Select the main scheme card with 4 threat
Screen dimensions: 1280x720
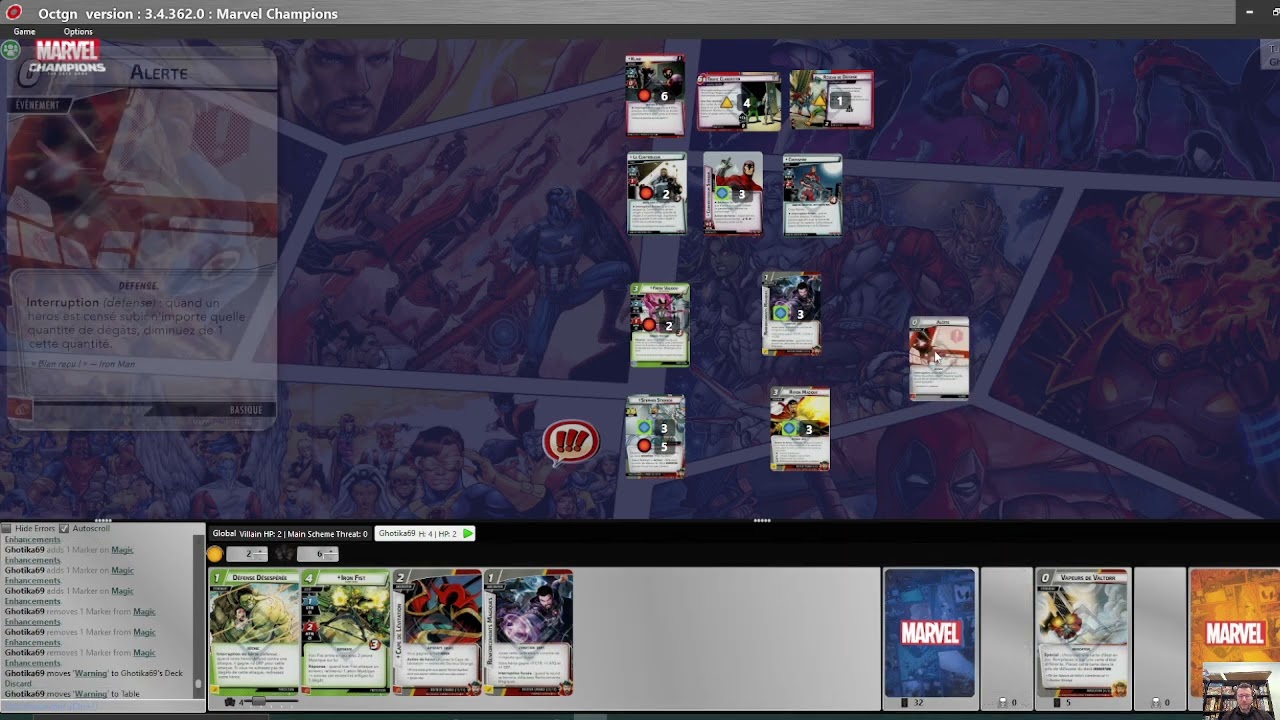[739, 102]
